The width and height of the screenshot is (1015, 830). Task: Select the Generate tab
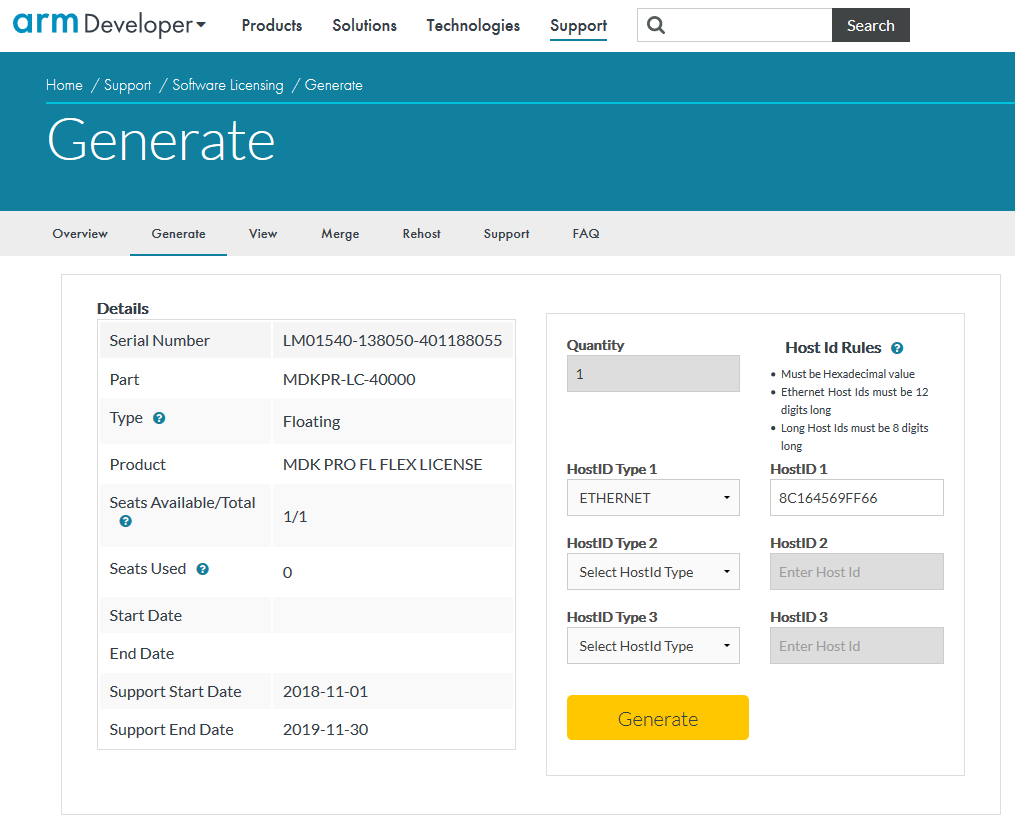(179, 234)
